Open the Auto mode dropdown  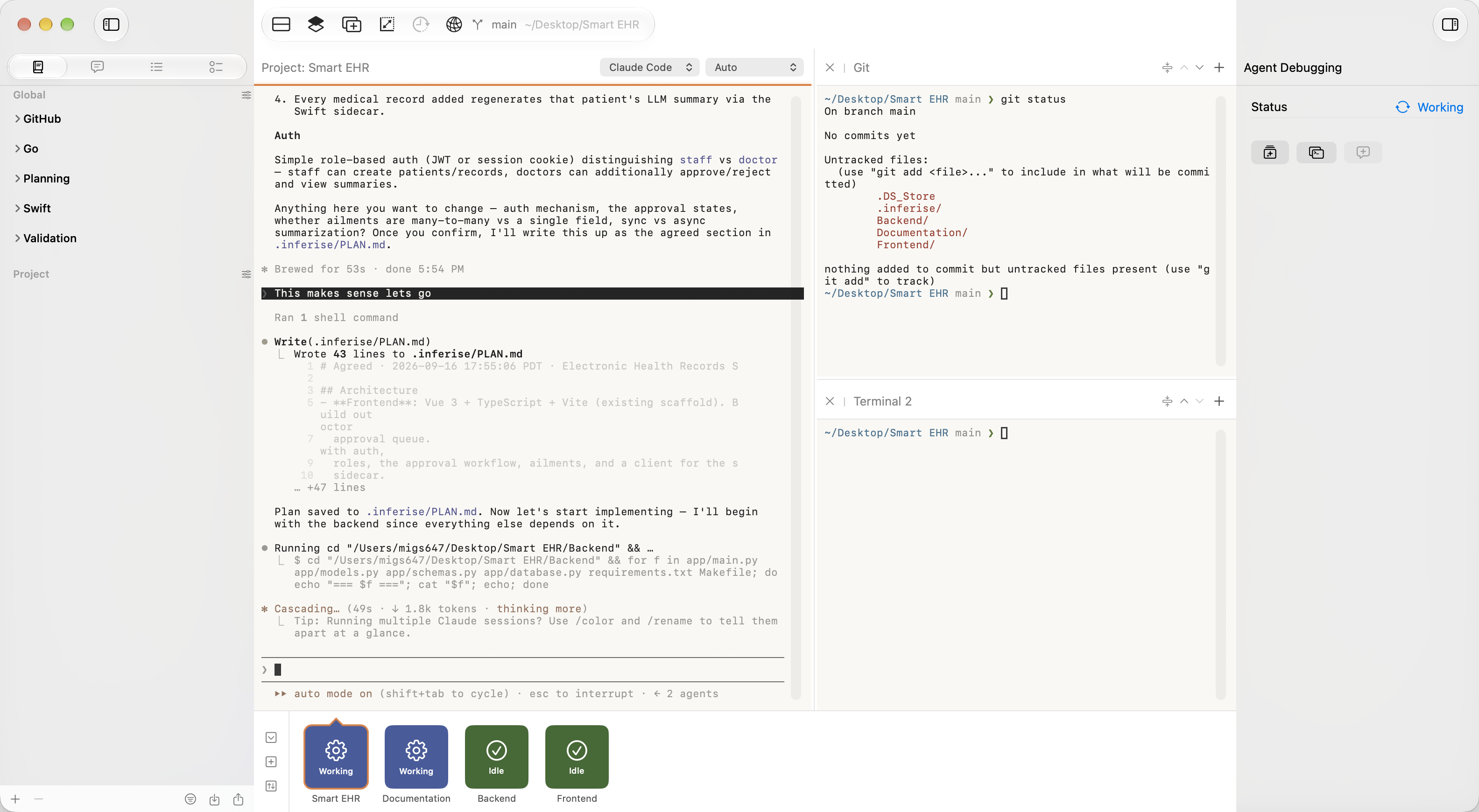click(754, 67)
